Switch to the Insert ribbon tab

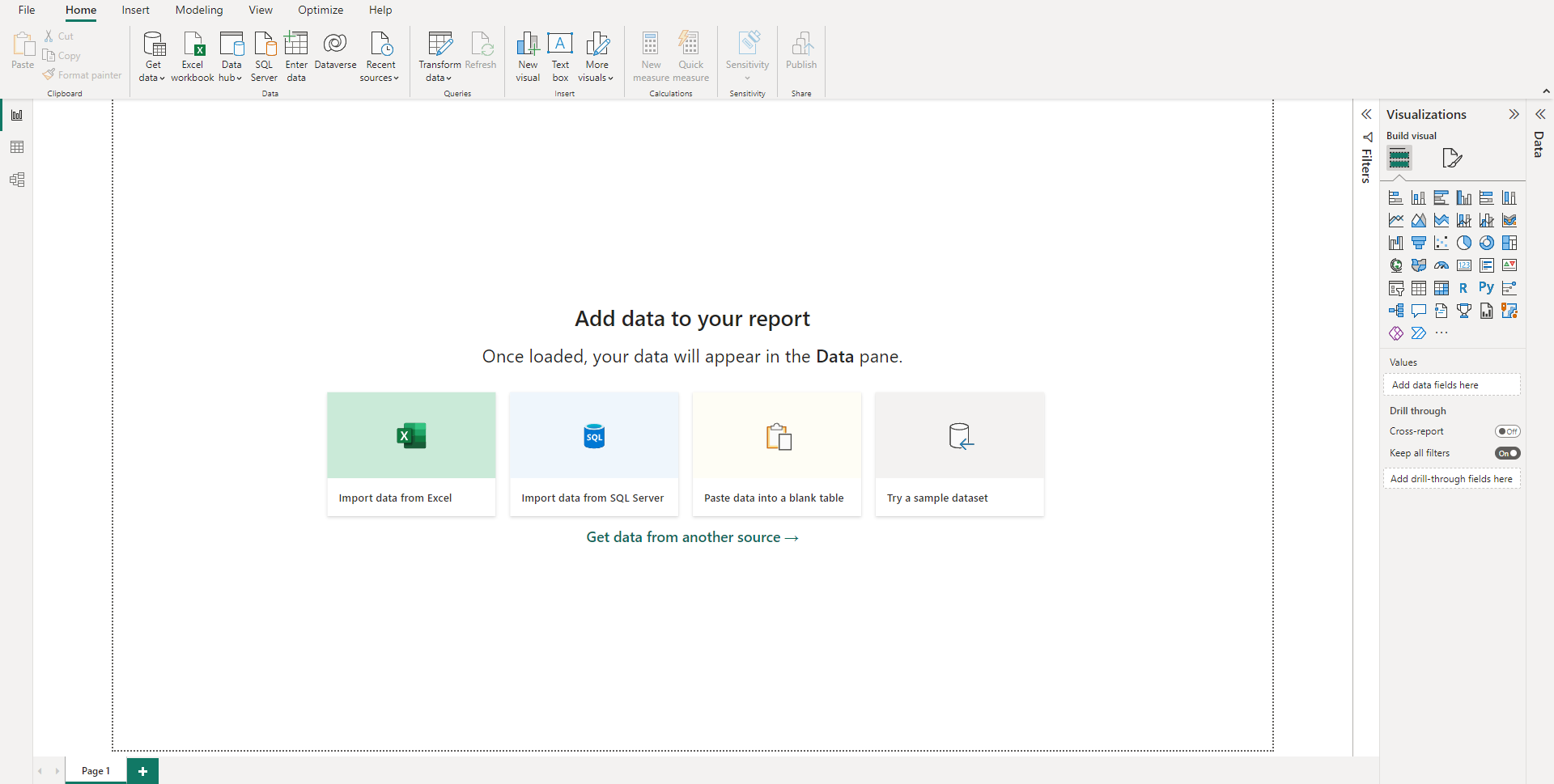click(135, 11)
